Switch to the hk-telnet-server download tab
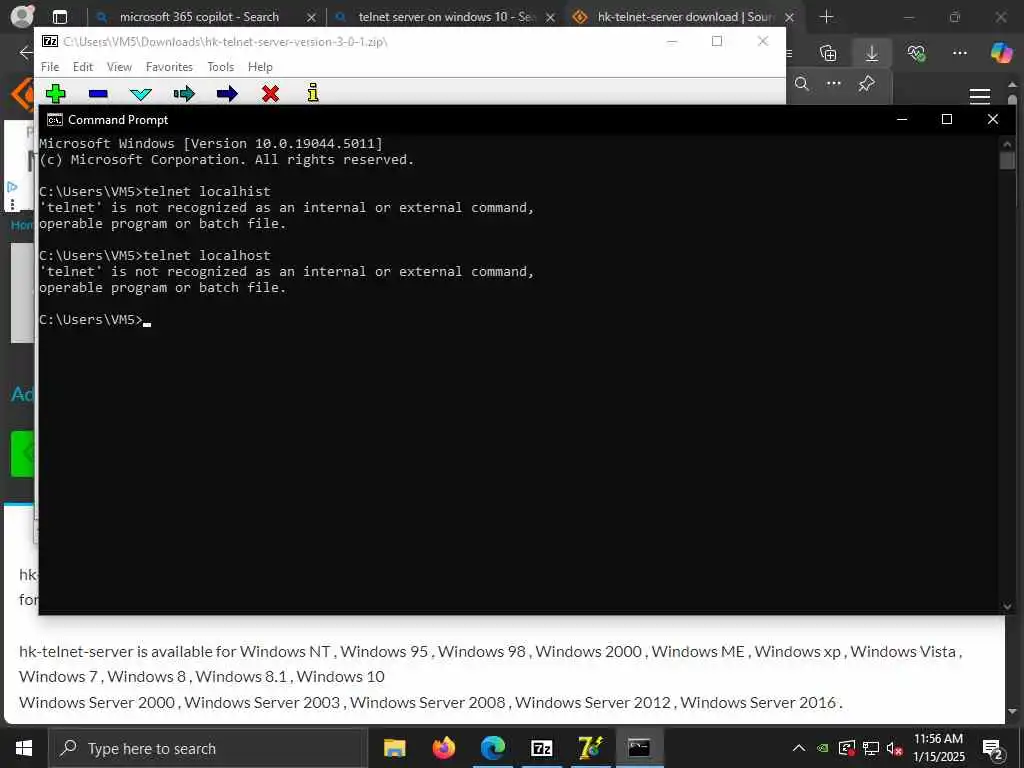1024x768 pixels. click(682, 17)
